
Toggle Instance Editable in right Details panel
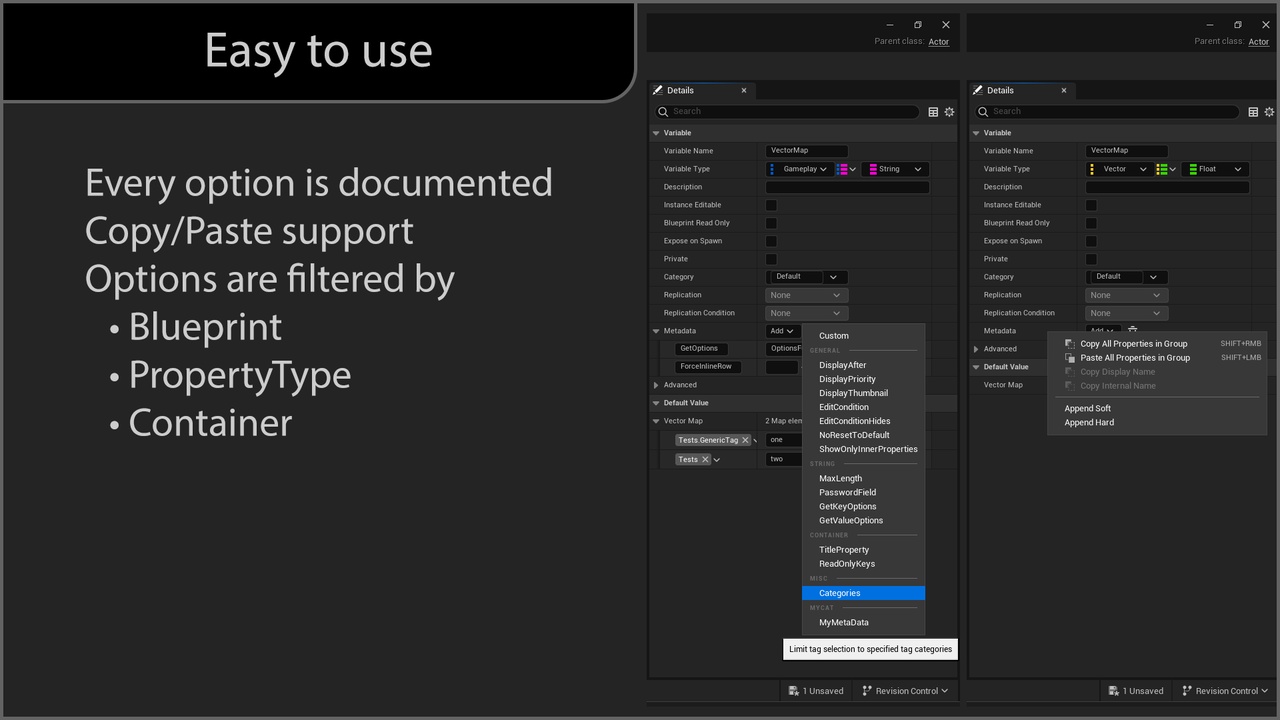tap(1091, 205)
